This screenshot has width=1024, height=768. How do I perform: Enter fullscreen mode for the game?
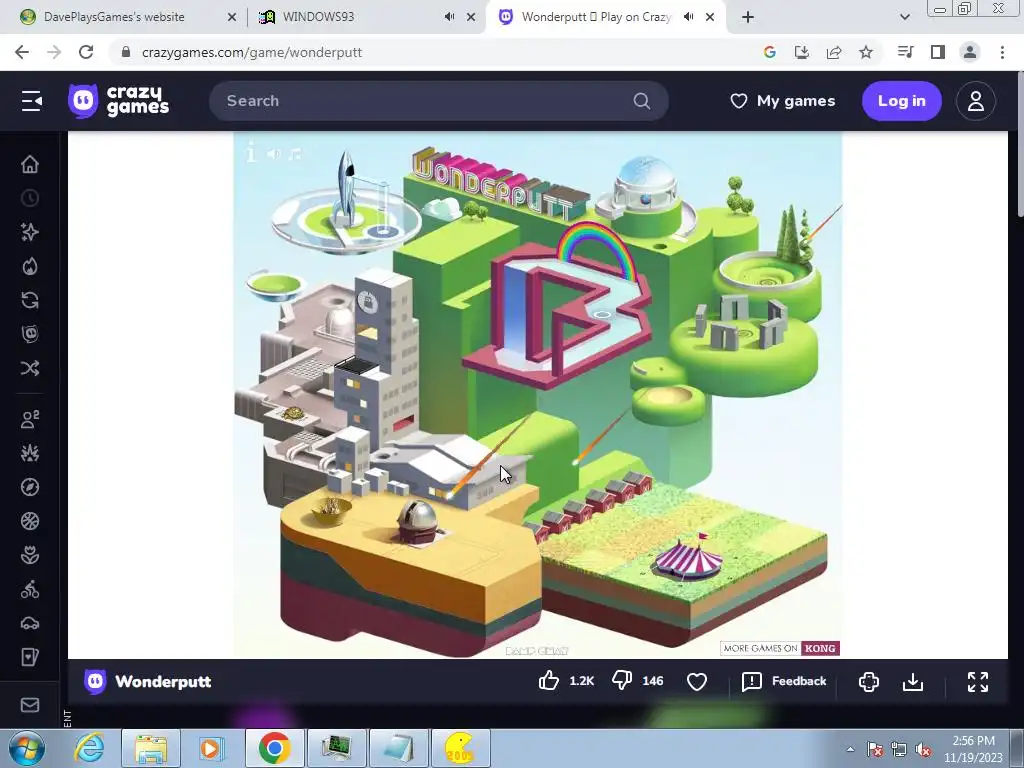click(978, 681)
